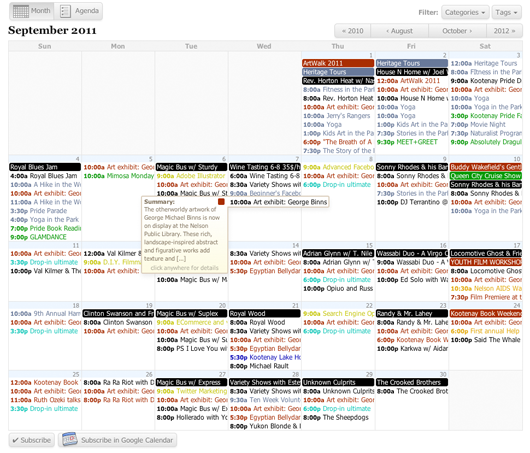The height and width of the screenshot is (453, 530).
Task: Switch to Month view calendar icon
Action: 21,11
